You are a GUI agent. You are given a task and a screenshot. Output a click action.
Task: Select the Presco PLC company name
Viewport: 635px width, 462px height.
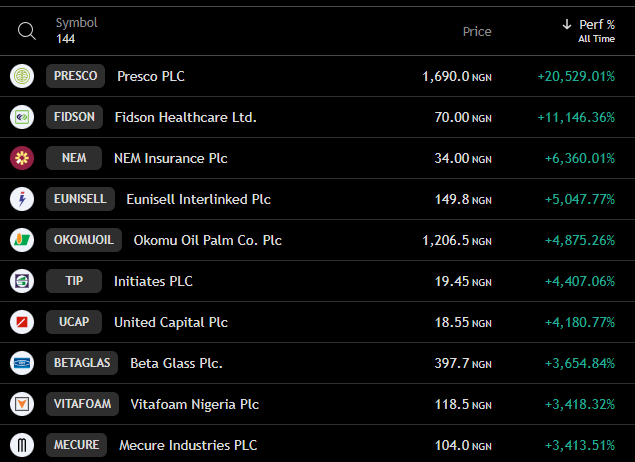point(151,76)
